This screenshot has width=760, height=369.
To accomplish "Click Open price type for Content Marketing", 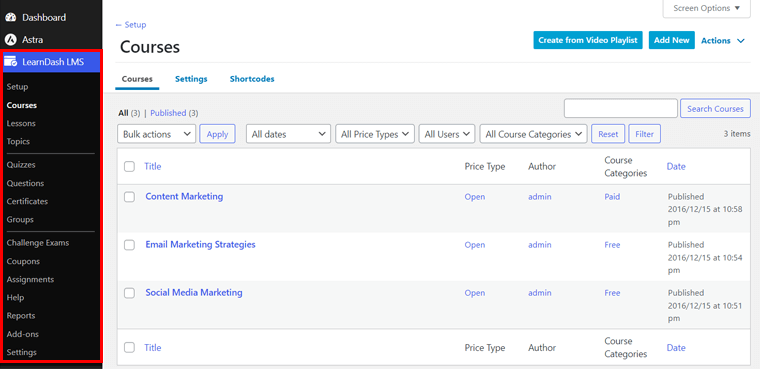I will coord(475,197).
